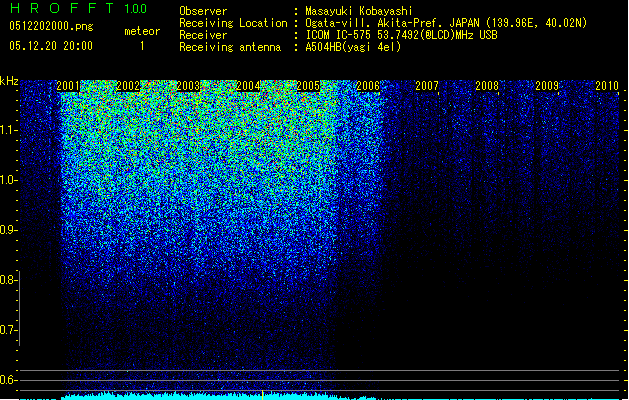Click the observer name Masayuki Kobayashi
The width and height of the screenshot is (629, 400).
pos(359,11)
